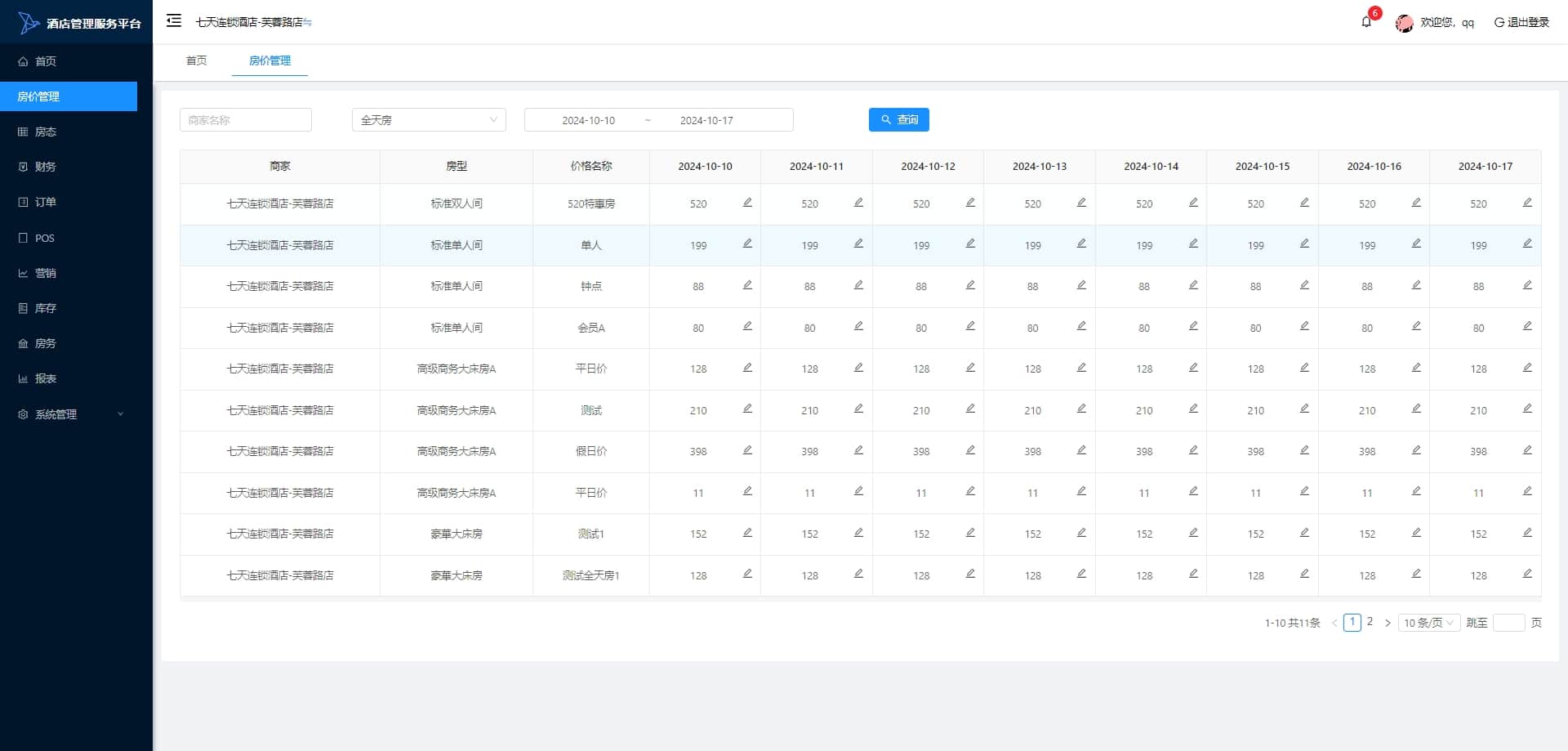Edit 单人 price for 2024-10-14
Viewport: 1568px width, 751px height.
pos(1193,244)
